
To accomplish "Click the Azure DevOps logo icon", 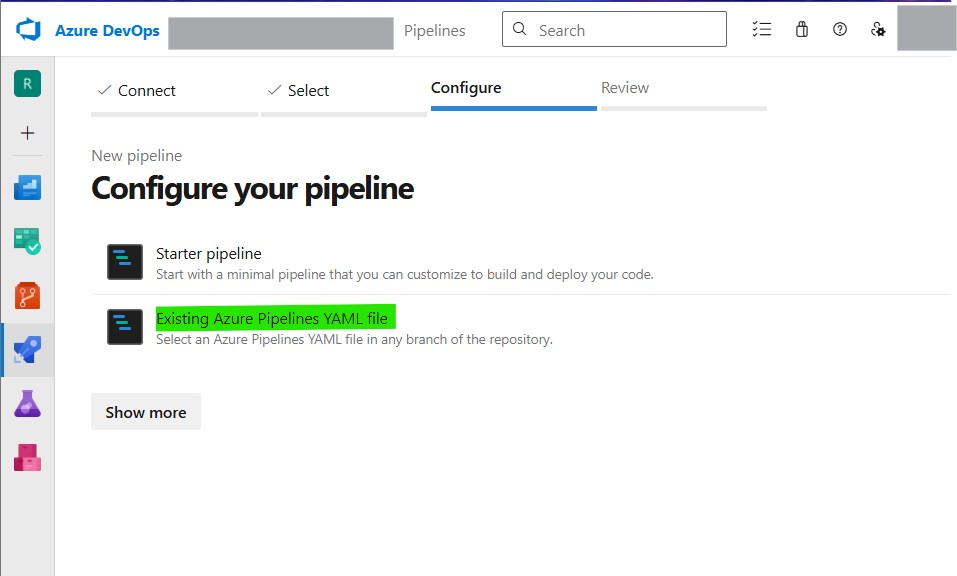I will (x=28, y=29).
